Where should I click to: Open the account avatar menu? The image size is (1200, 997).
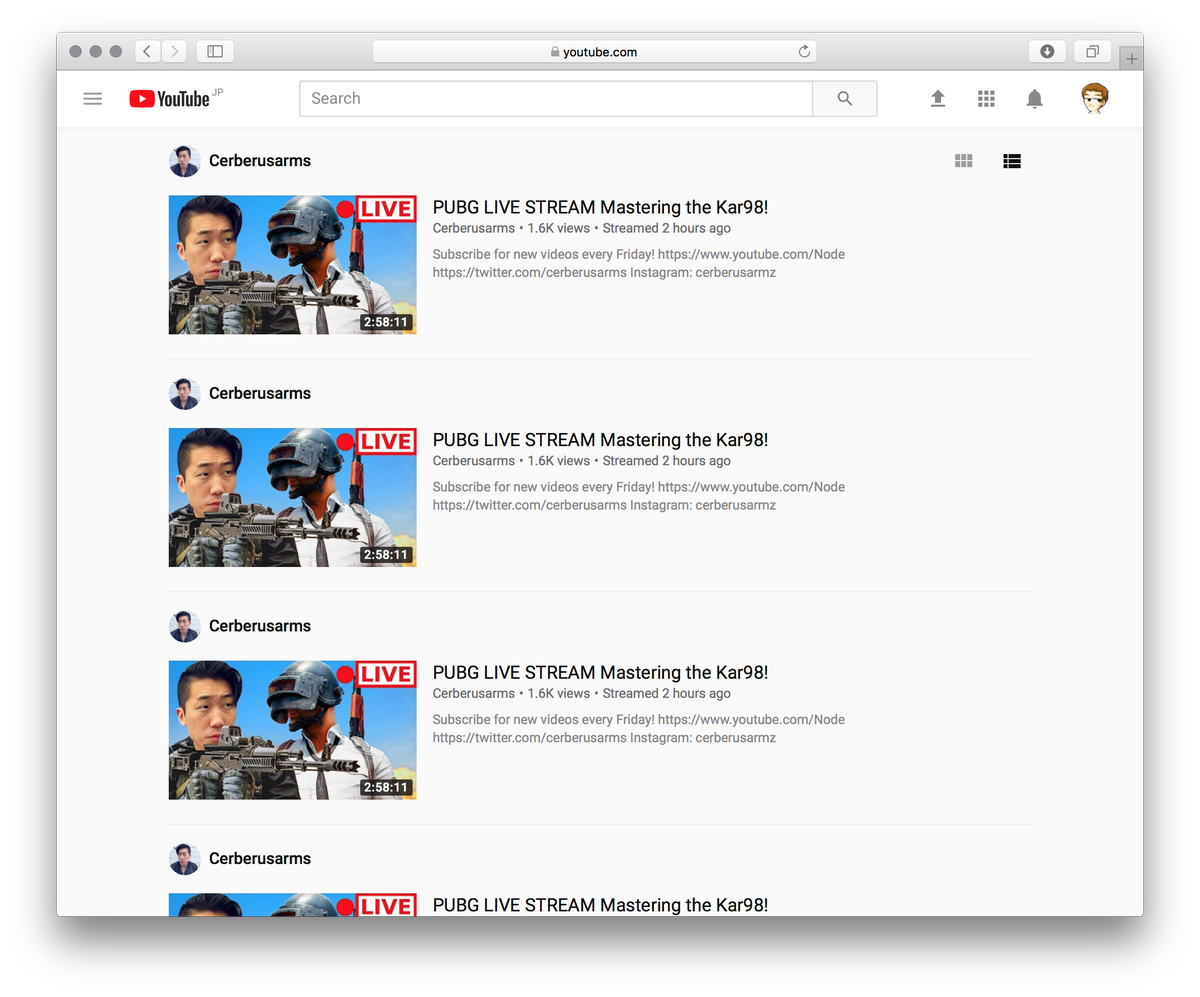[x=1096, y=98]
